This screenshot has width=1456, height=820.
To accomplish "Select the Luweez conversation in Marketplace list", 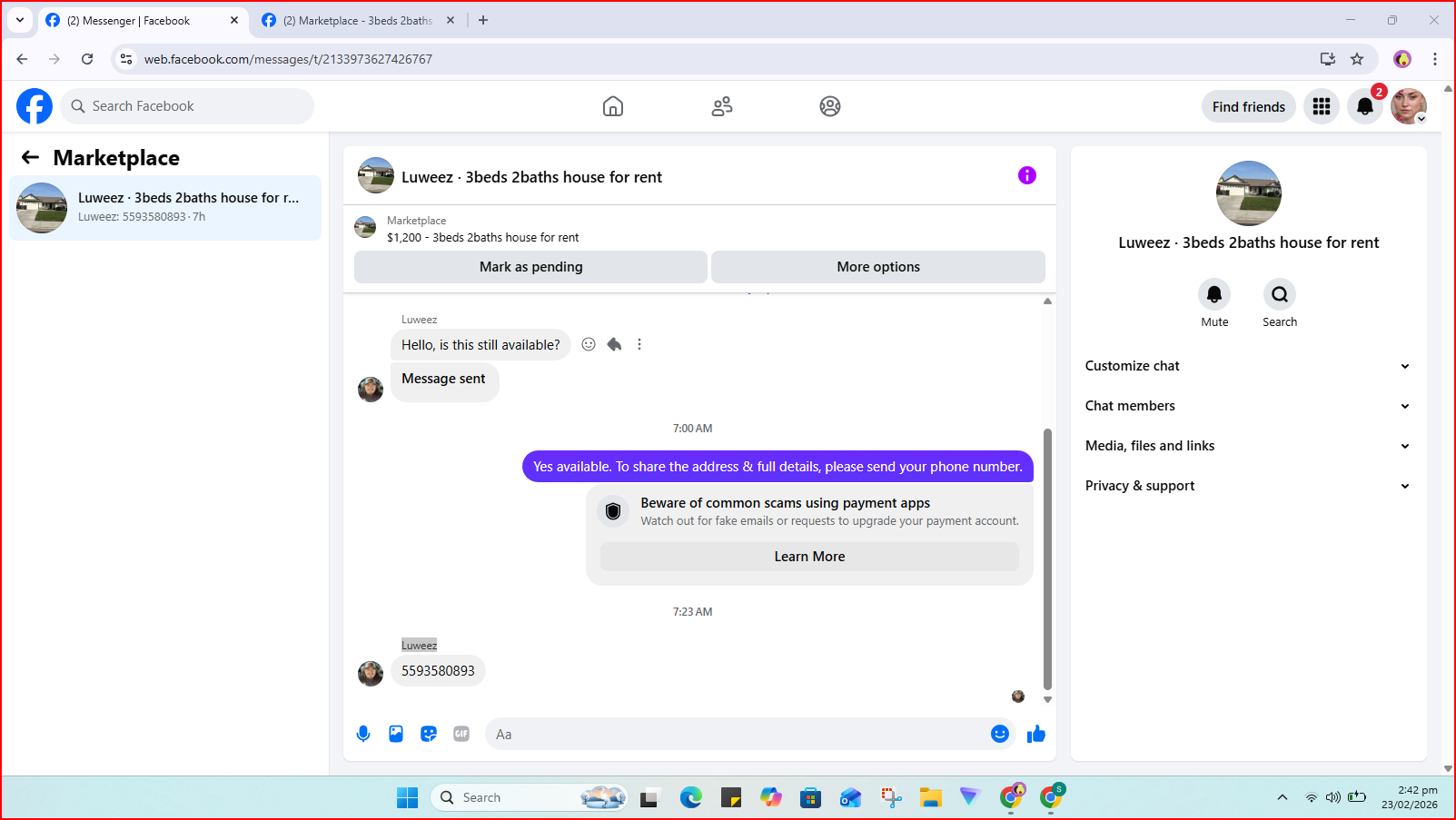I will 165,208.
